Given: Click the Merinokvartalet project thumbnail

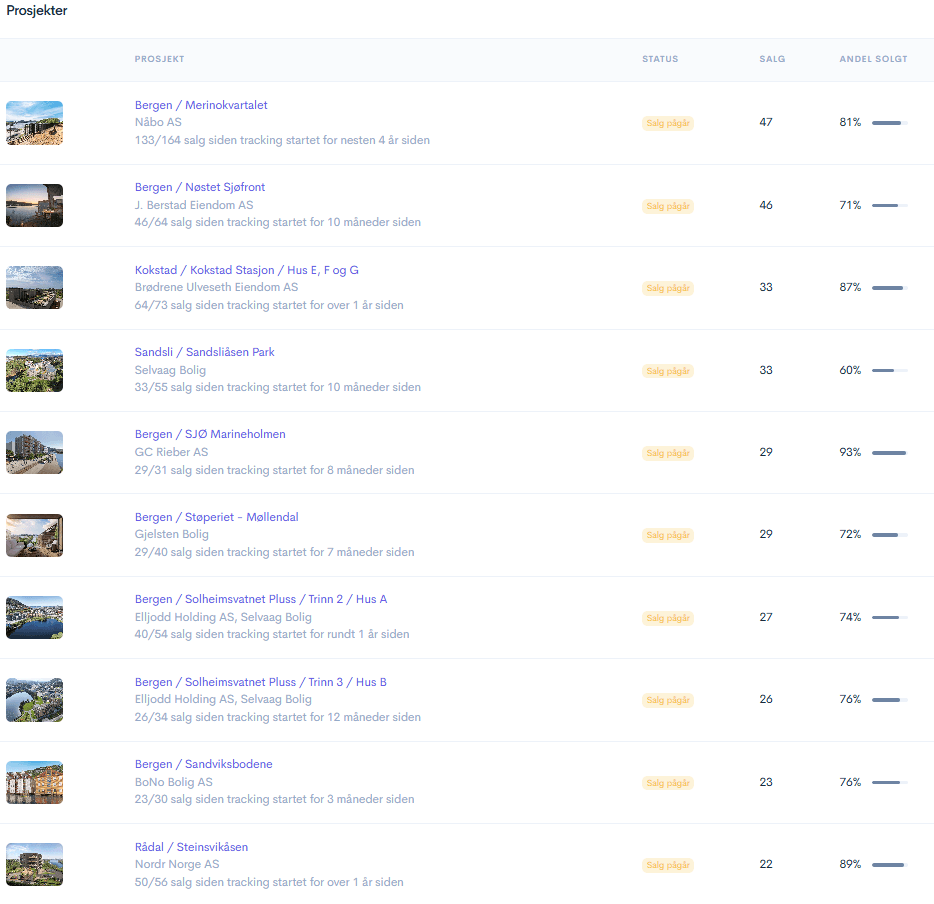Looking at the screenshot, I should (x=35, y=123).
